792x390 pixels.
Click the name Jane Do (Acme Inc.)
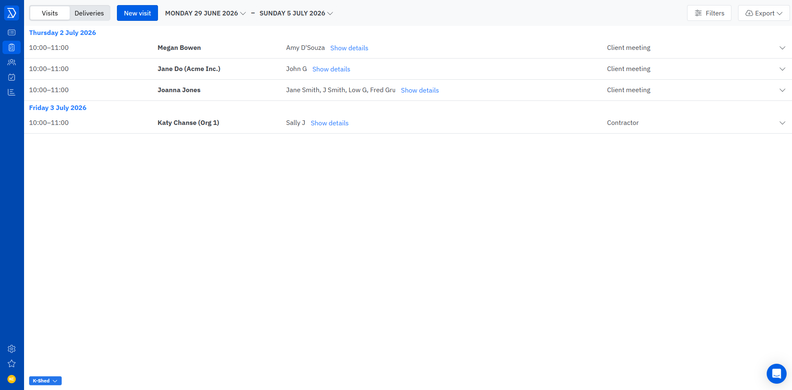pos(189,69)
